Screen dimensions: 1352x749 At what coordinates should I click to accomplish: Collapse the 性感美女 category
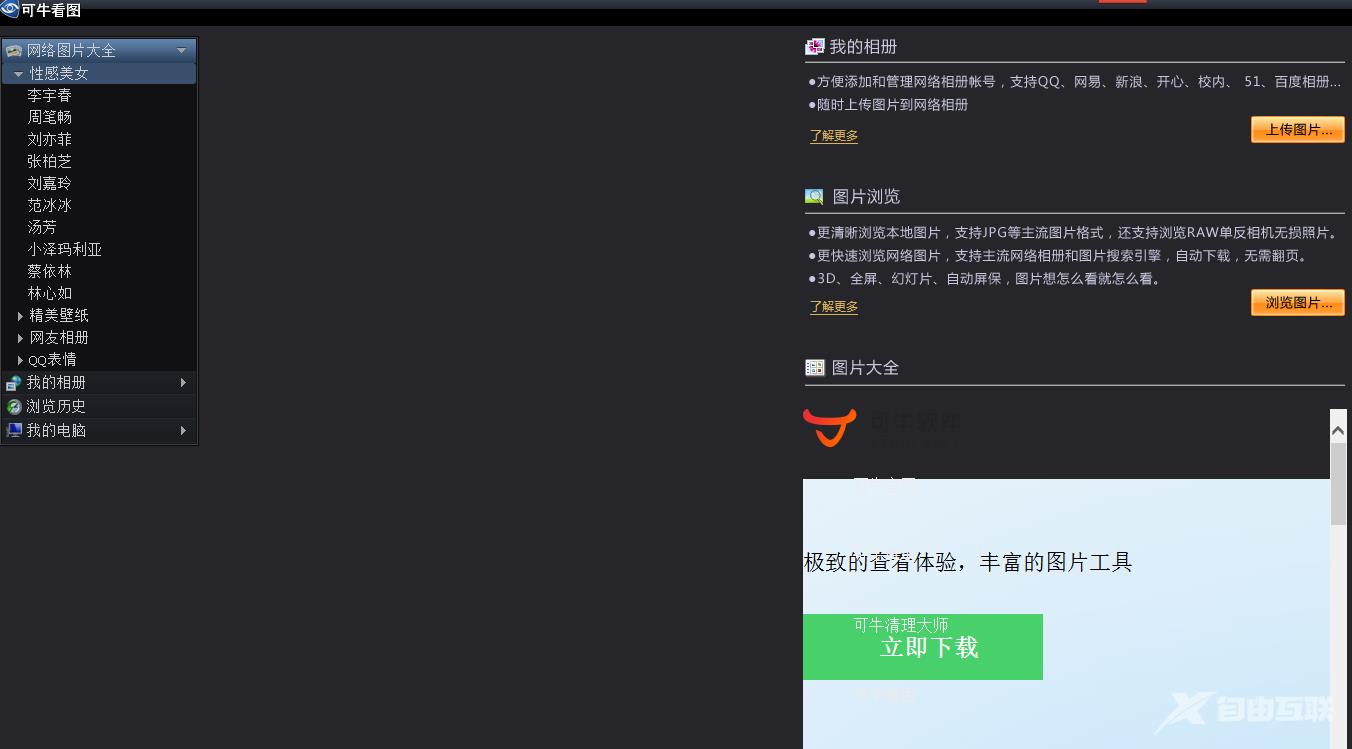pos(18,74)
